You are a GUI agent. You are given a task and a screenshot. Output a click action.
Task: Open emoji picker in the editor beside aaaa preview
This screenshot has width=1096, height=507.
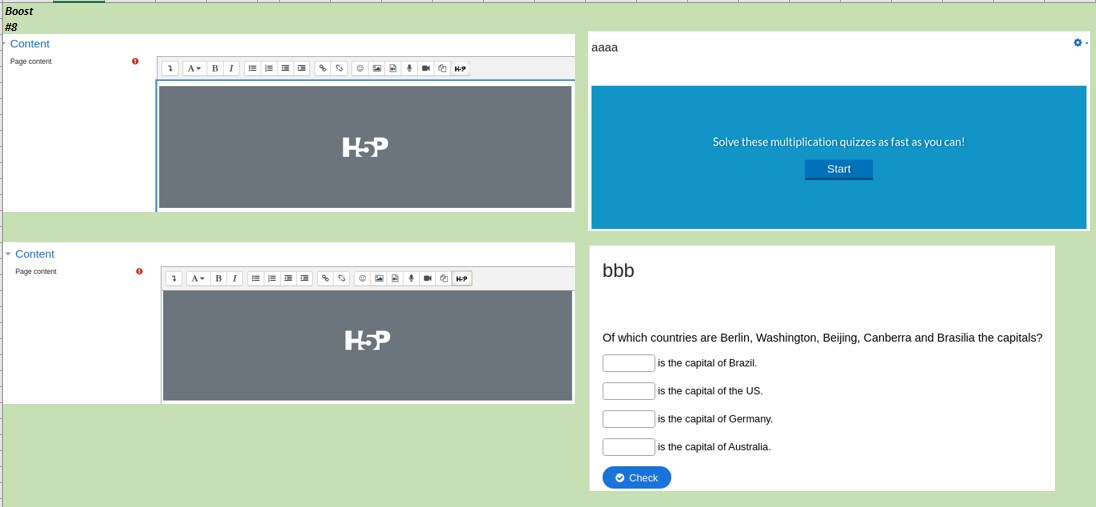[361, 69]
